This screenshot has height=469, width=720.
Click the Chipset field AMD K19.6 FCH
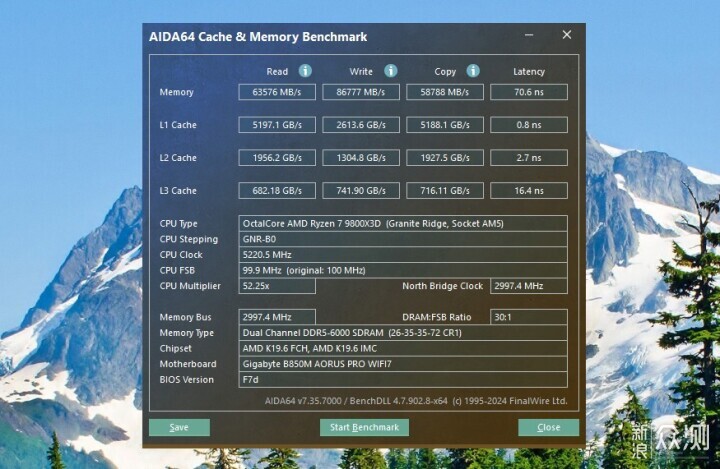403,348
